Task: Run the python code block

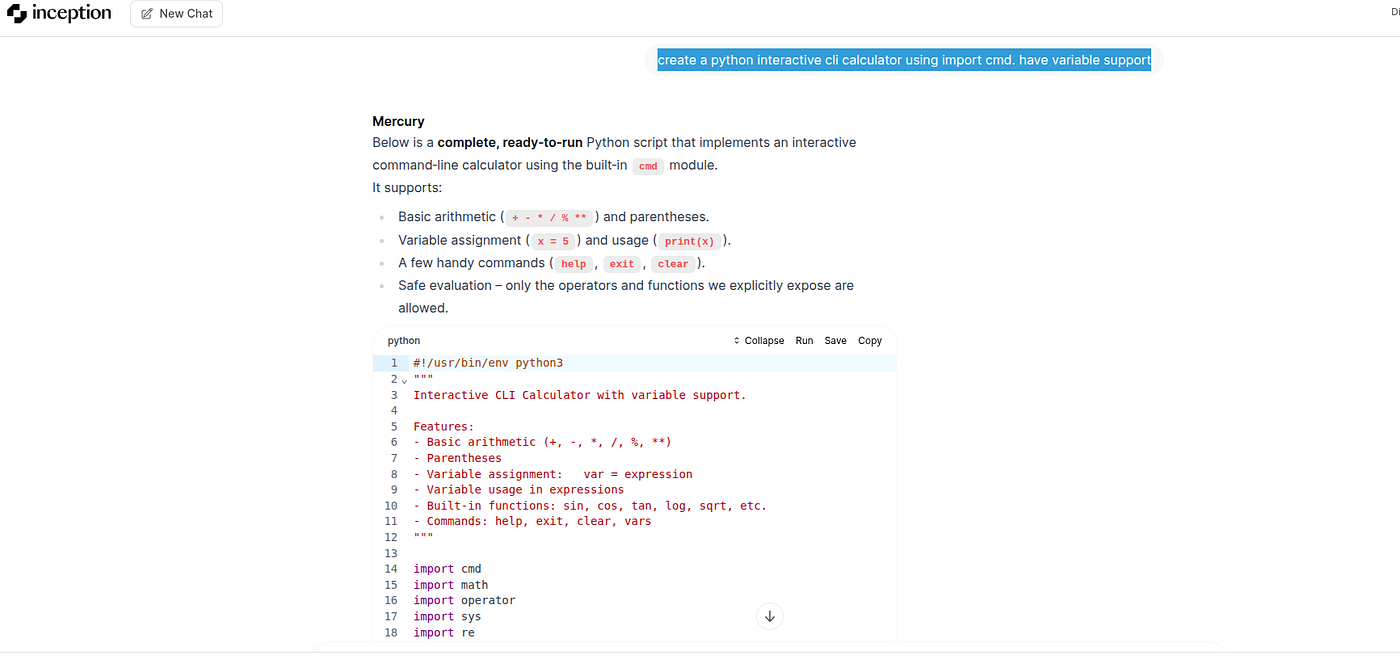Action: coord(804,341)
